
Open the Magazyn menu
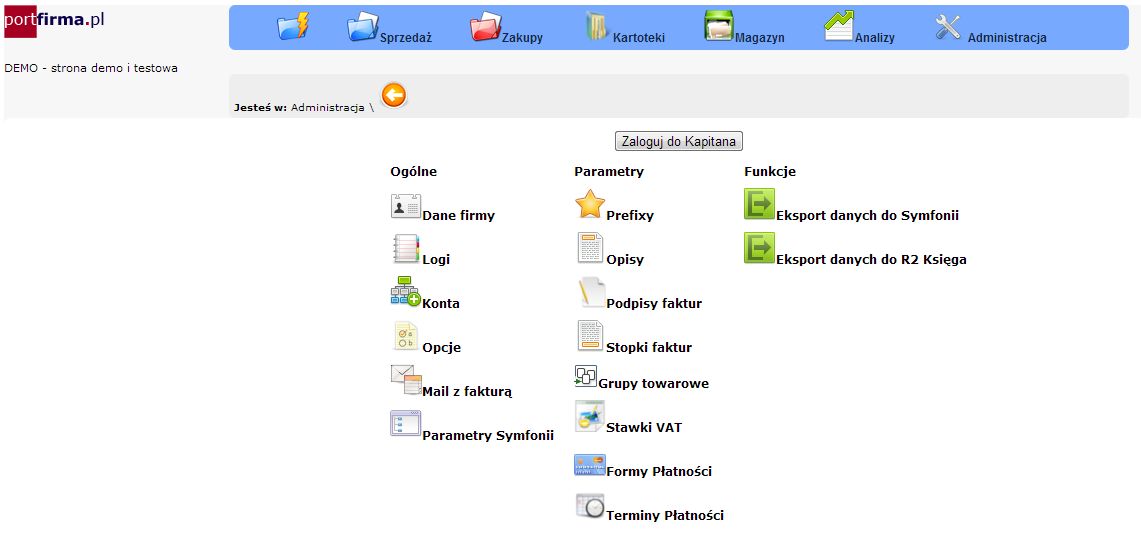click(760, 39)
